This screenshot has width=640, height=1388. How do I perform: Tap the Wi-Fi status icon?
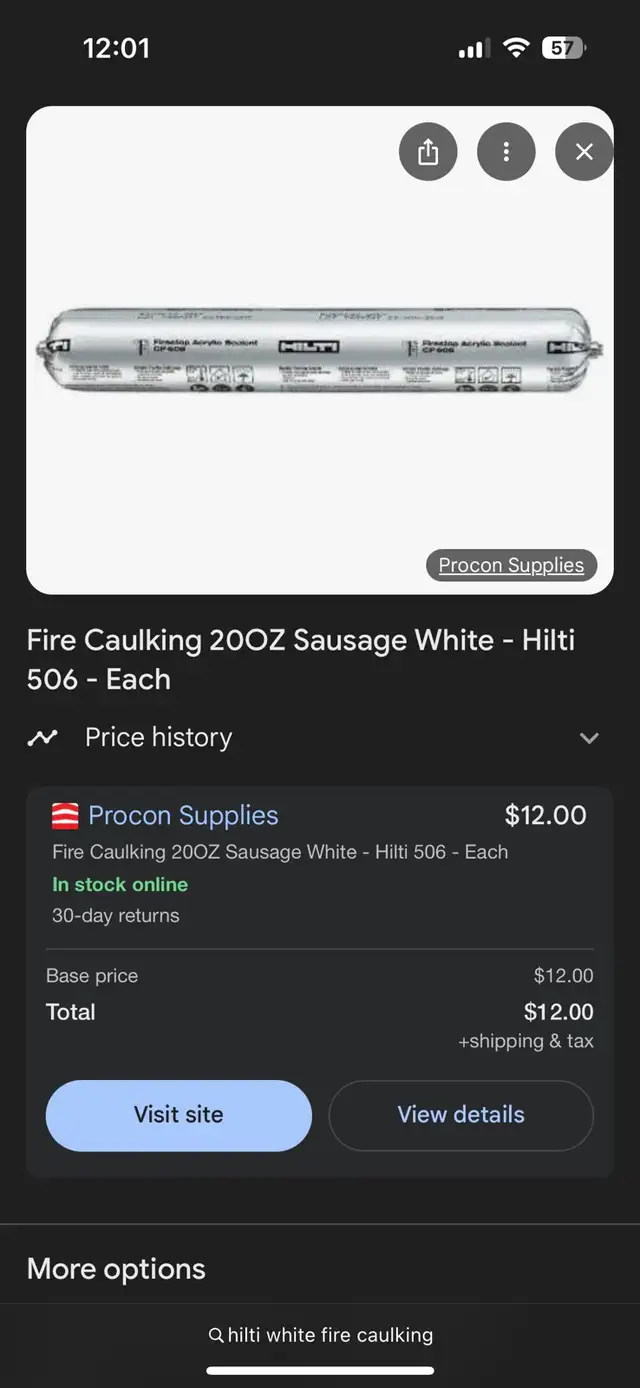coord(515,47)
